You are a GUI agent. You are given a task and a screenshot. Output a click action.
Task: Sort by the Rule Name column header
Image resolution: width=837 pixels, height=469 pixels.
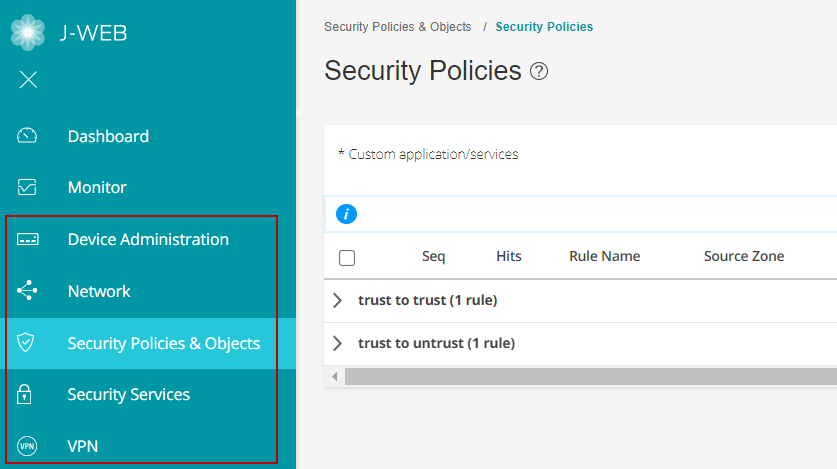coord(604,256)
